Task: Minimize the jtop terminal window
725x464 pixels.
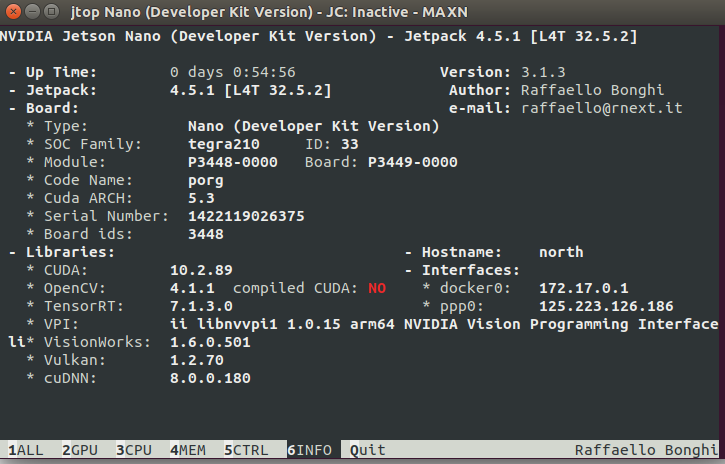Action: 32,11
